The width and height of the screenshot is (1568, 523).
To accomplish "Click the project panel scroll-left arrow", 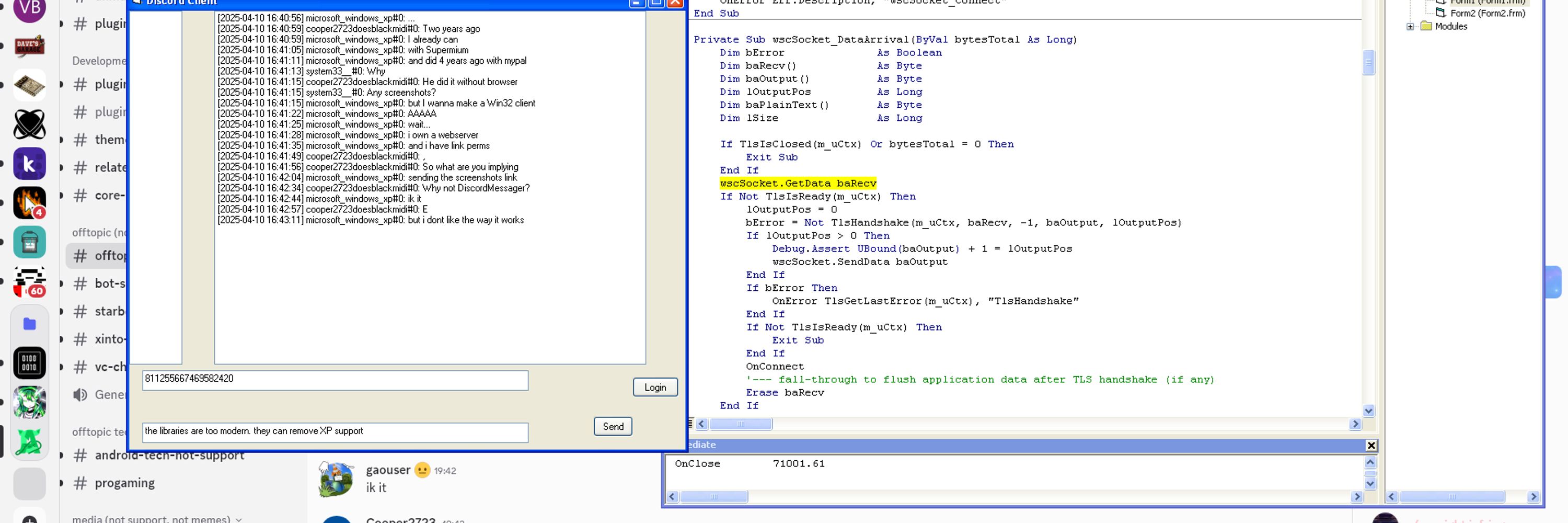I will point(1392,497).
